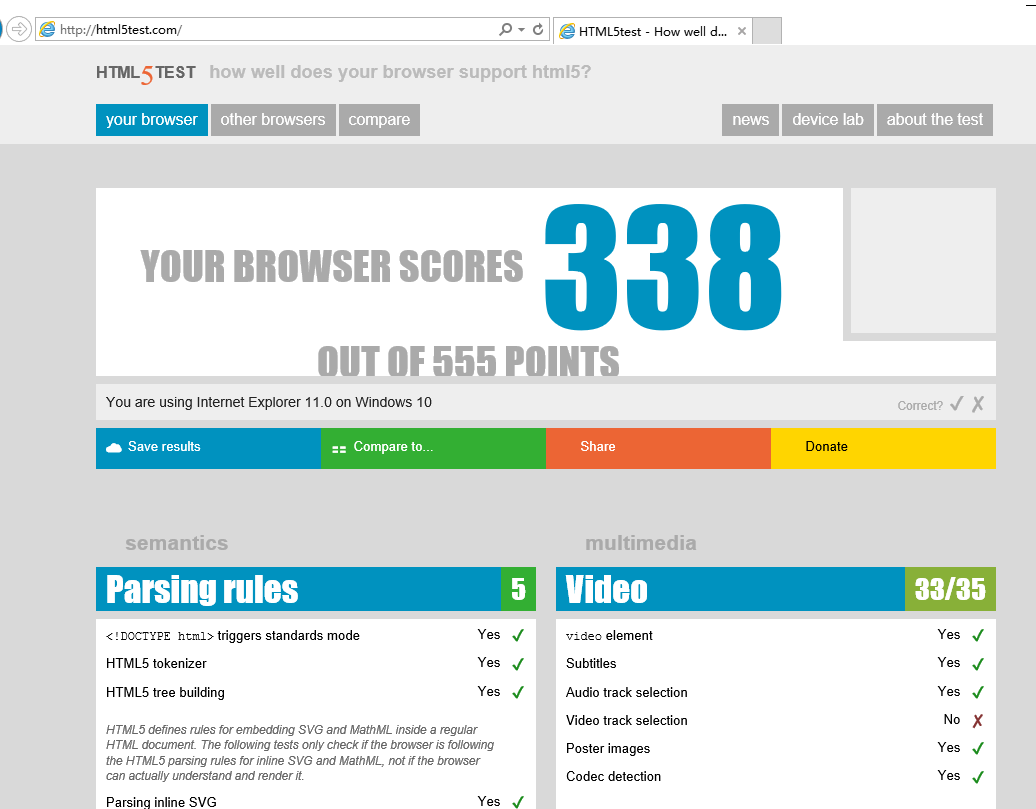The height and width of the screenshot is (809, 1036).
Task: Click the Donate button
Action: tap(883, 448)
